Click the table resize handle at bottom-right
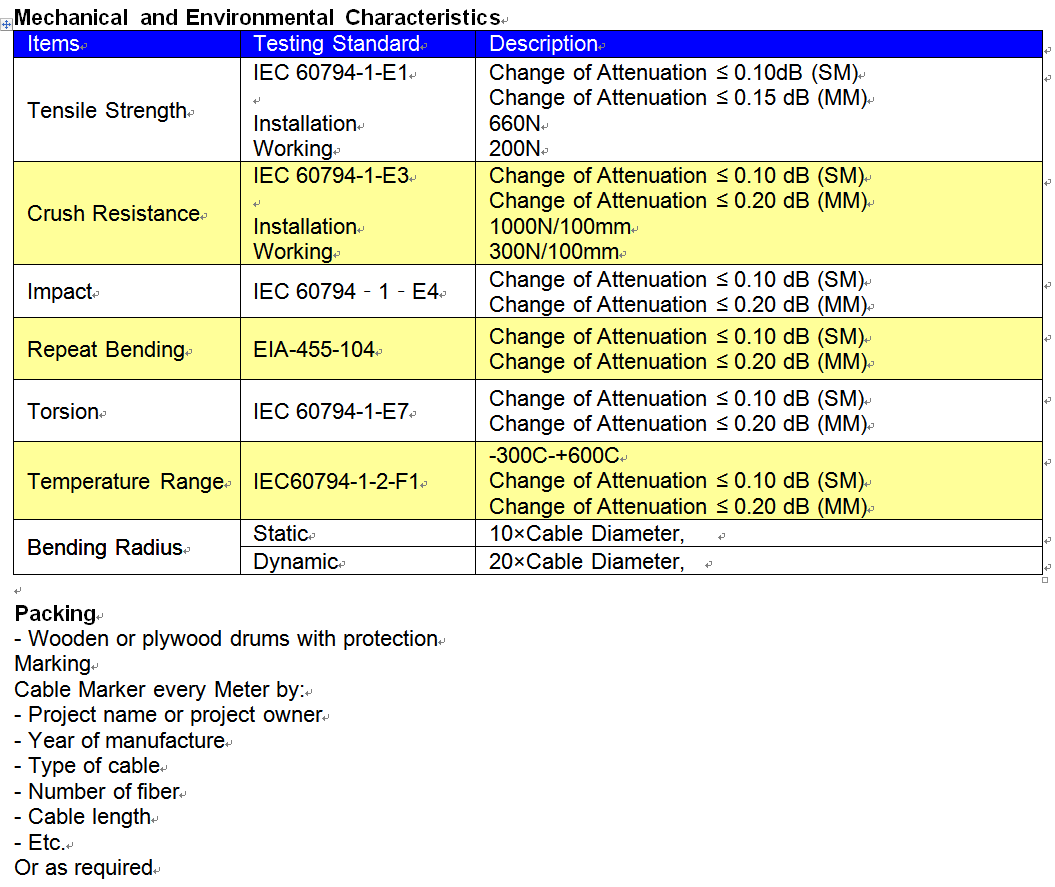 1045,579
